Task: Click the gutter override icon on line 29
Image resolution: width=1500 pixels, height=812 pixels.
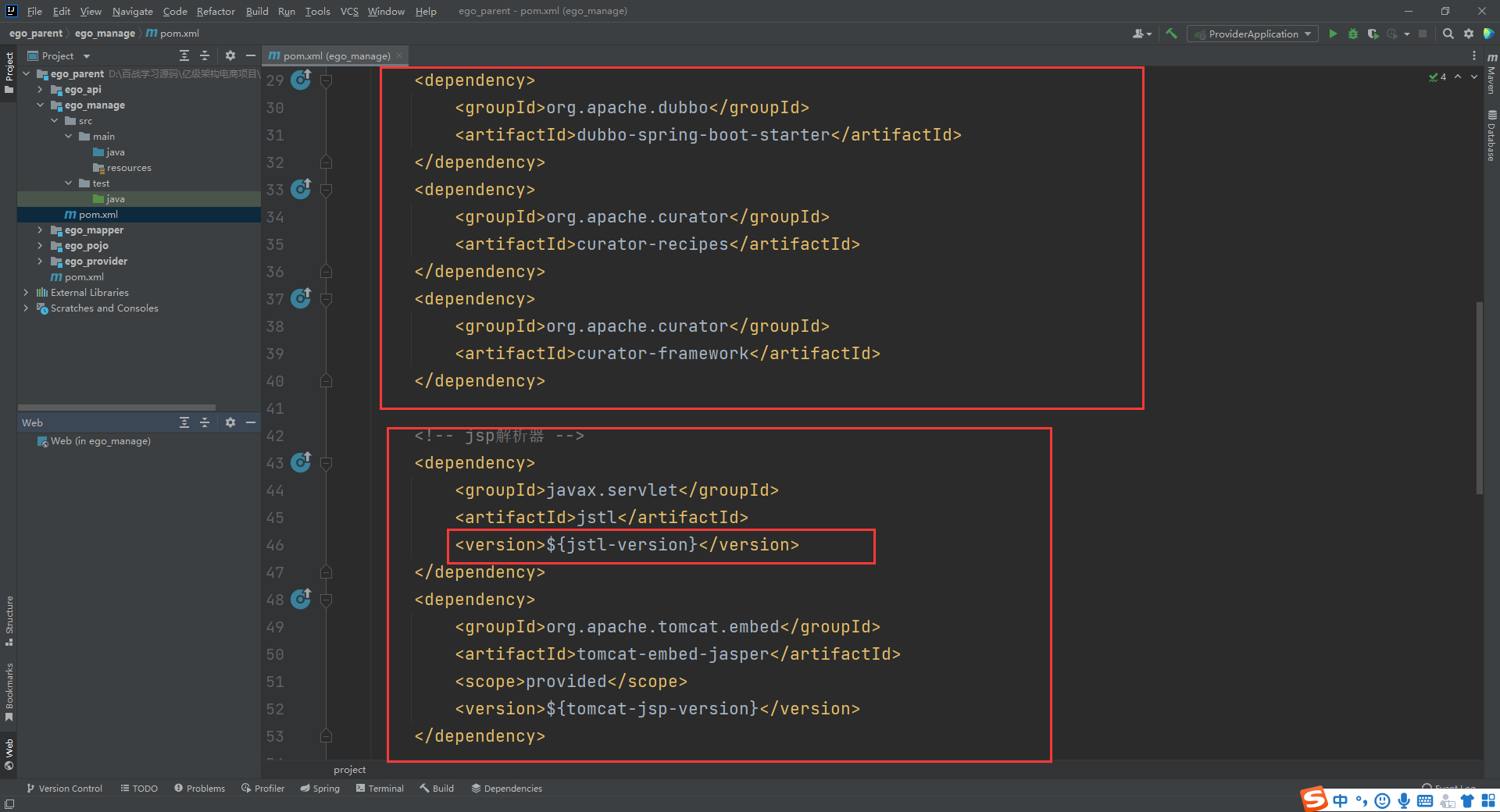Action: click(x=301, y=80)
